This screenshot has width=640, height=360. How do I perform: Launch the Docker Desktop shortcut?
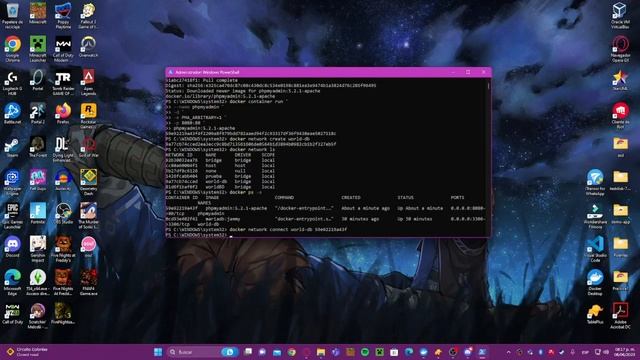point(595,282)
